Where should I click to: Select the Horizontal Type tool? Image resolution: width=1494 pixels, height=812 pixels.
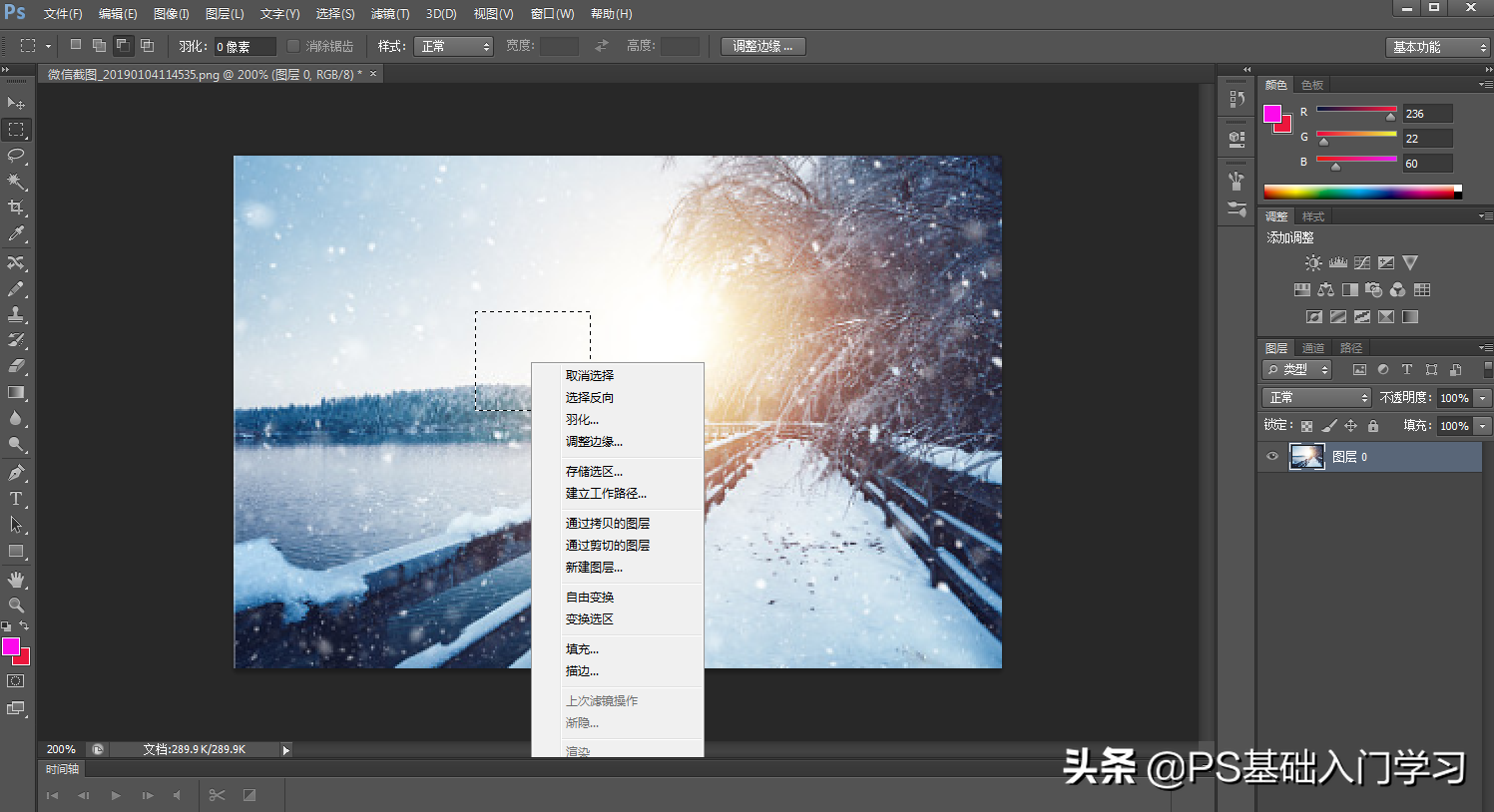tap(16, 499)
